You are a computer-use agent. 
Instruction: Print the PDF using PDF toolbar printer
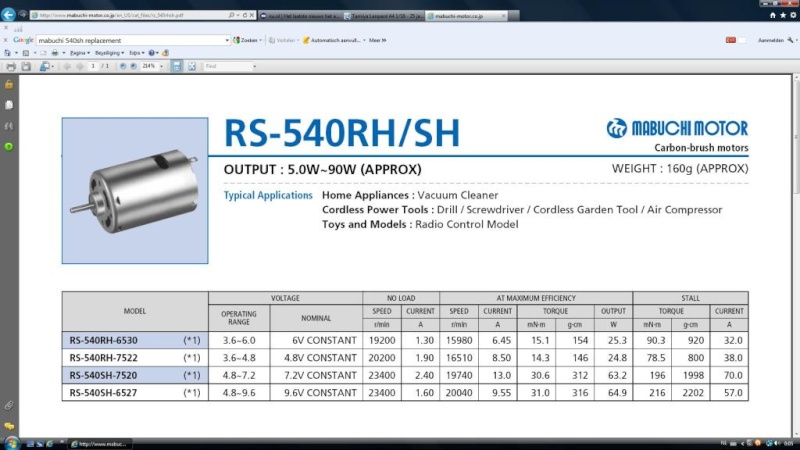[11, 66]
